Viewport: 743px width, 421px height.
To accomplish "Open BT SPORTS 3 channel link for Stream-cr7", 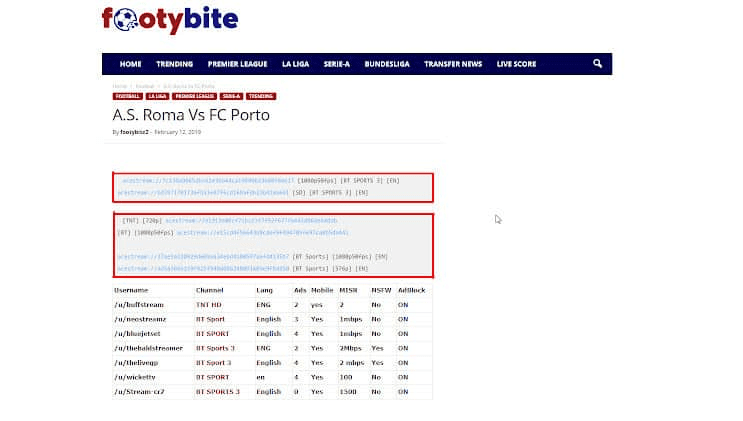I will [217, 392].
